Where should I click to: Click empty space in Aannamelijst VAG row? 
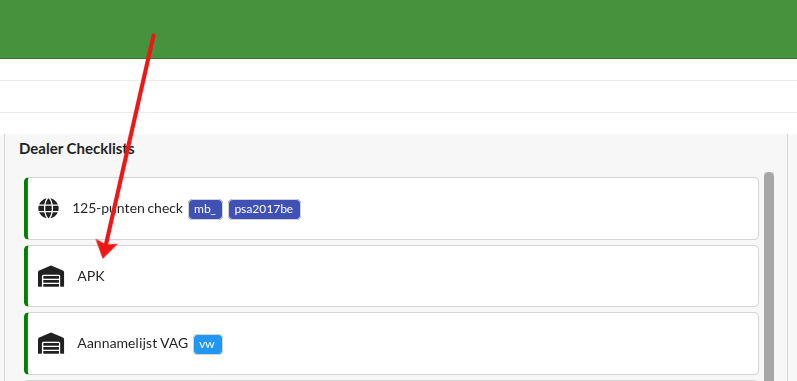488,344
